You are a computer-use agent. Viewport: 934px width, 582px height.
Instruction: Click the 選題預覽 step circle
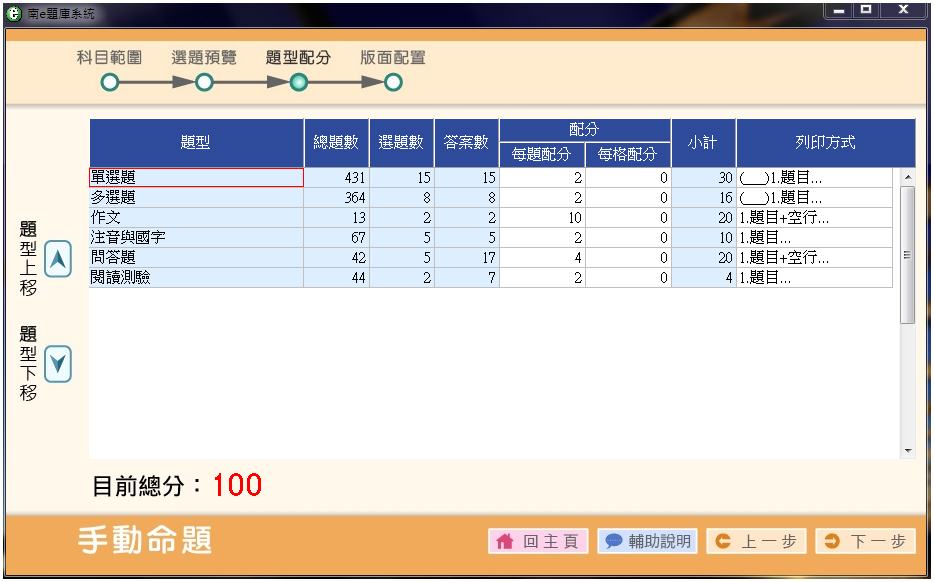pos(204,83)
